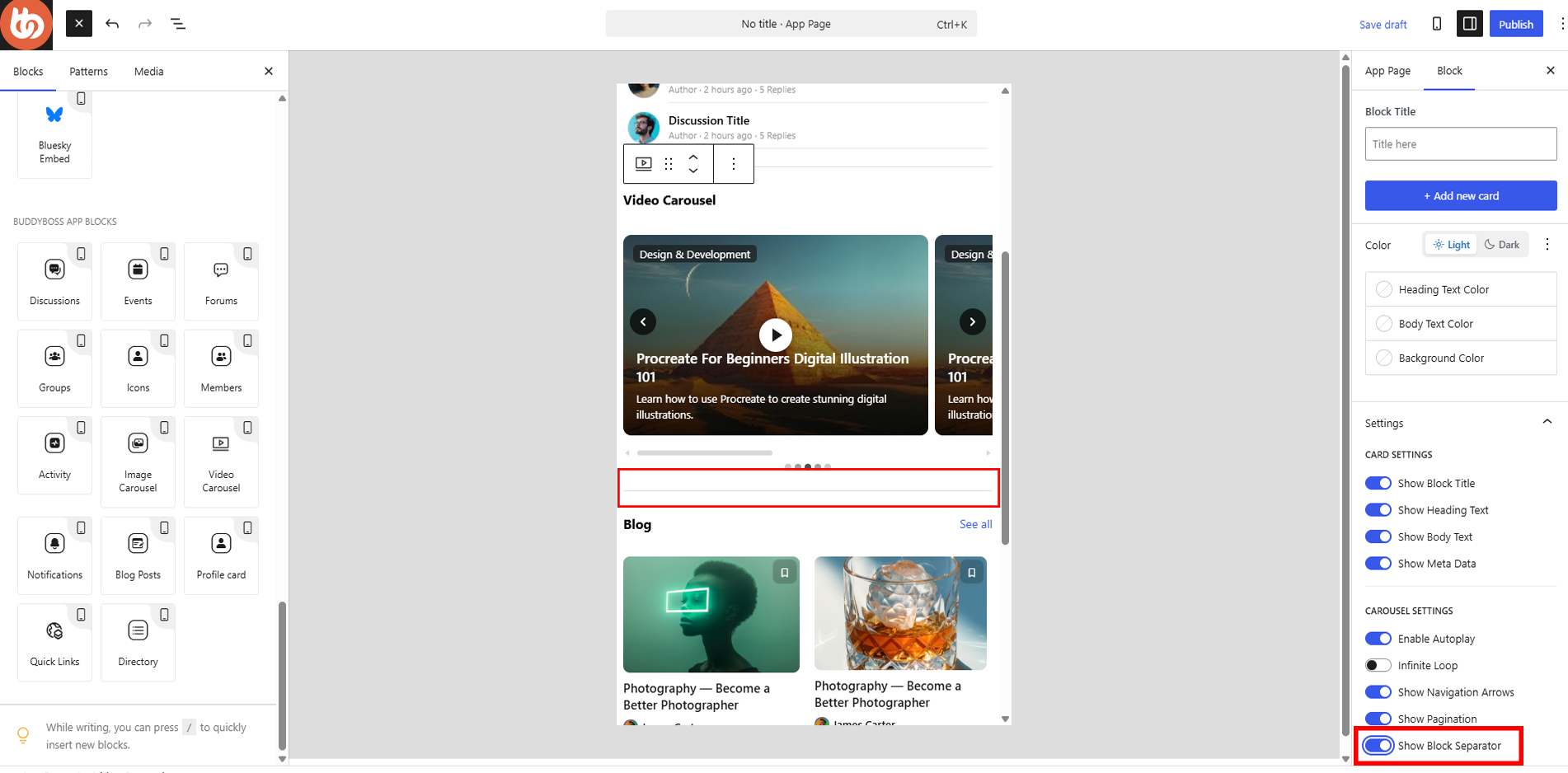Insert the Profile card block
Viewport: 1568px width, 773px height.
(x=221, y=555)
